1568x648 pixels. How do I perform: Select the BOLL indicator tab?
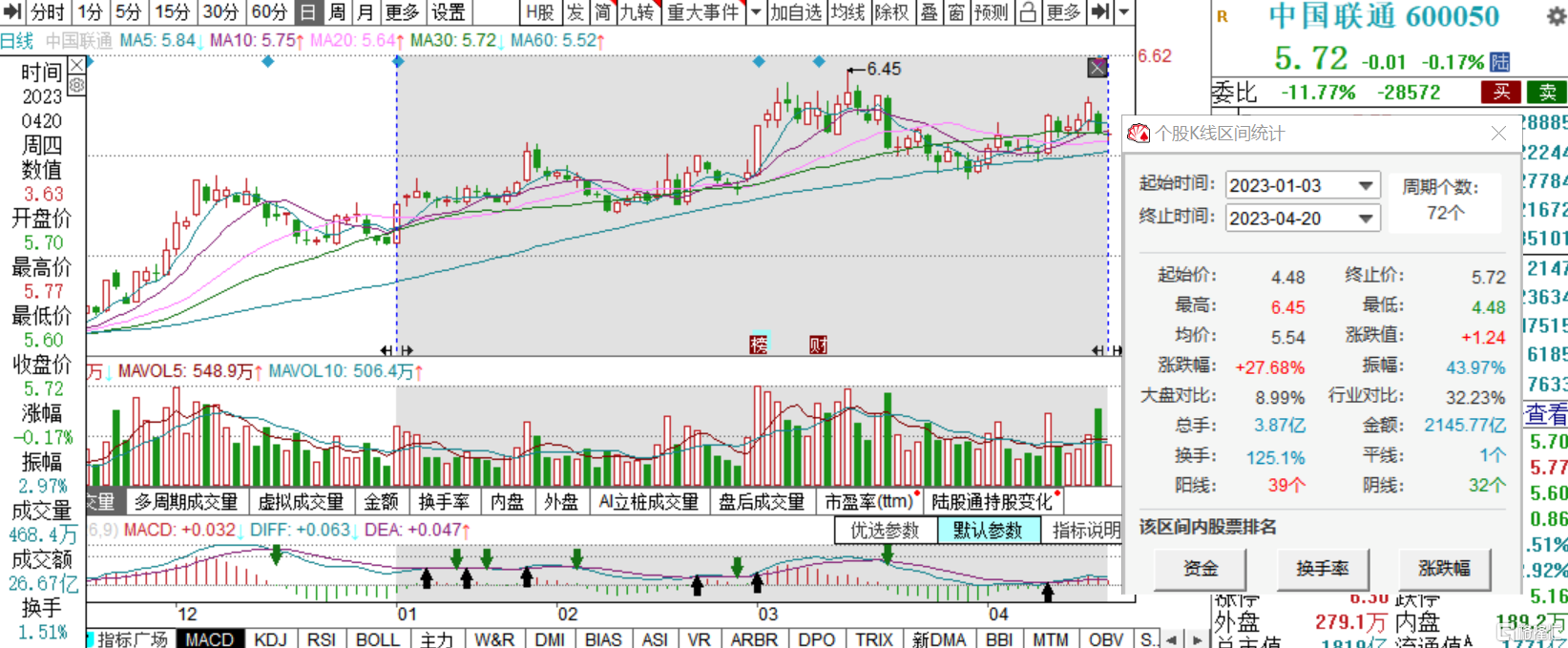coord(378,638)
